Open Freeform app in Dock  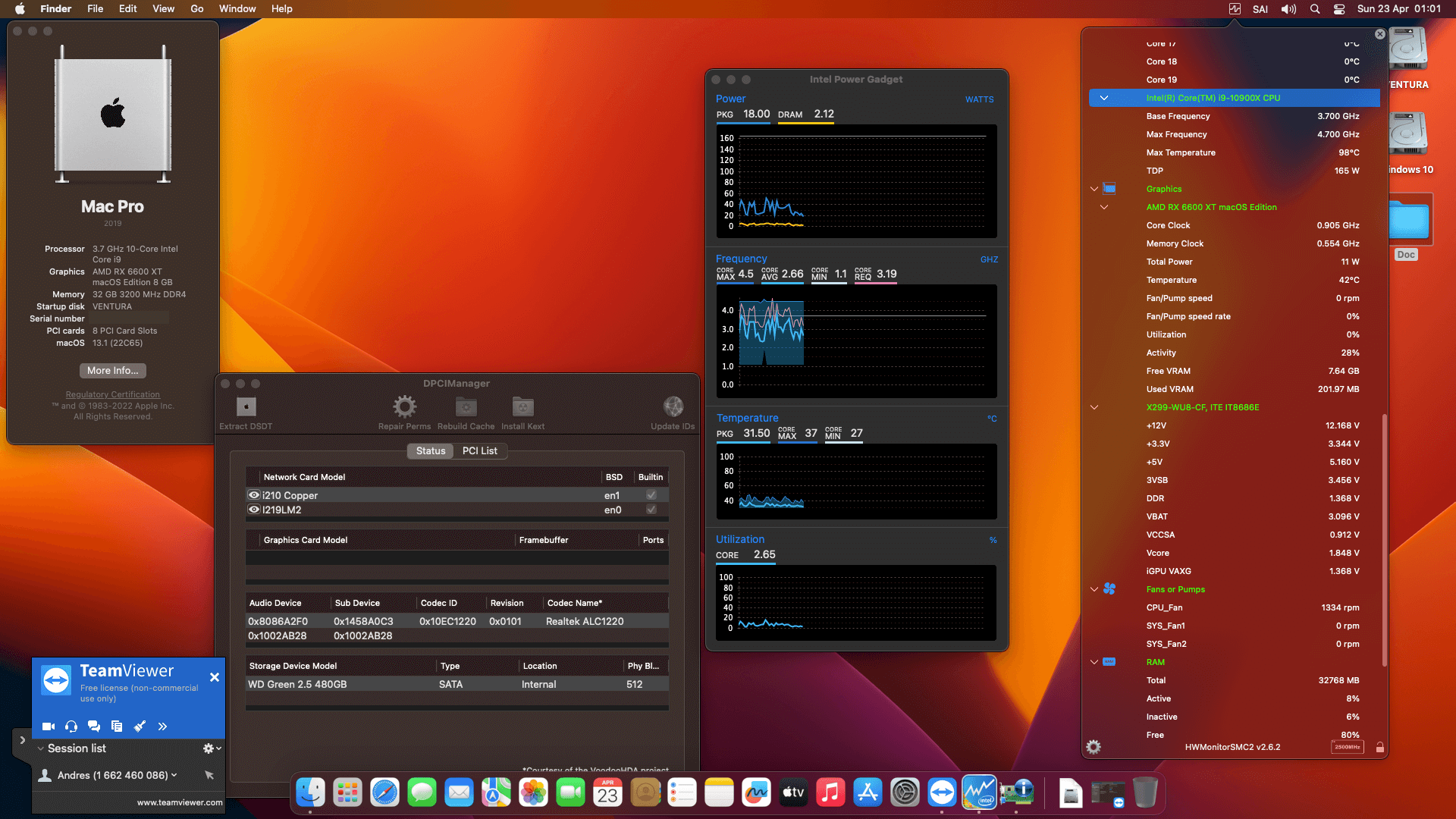(756, 793)
